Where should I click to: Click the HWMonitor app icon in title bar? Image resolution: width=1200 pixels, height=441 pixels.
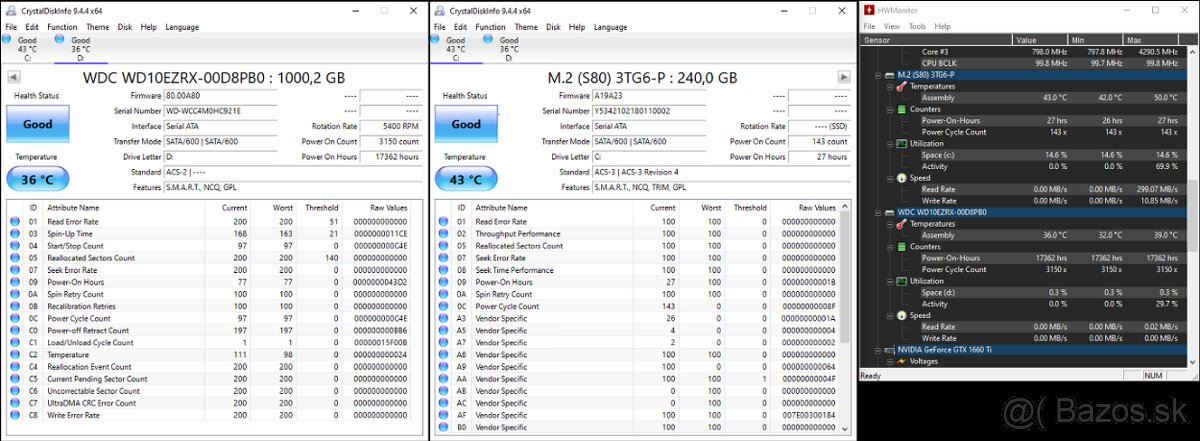click(x=869, y=10)
